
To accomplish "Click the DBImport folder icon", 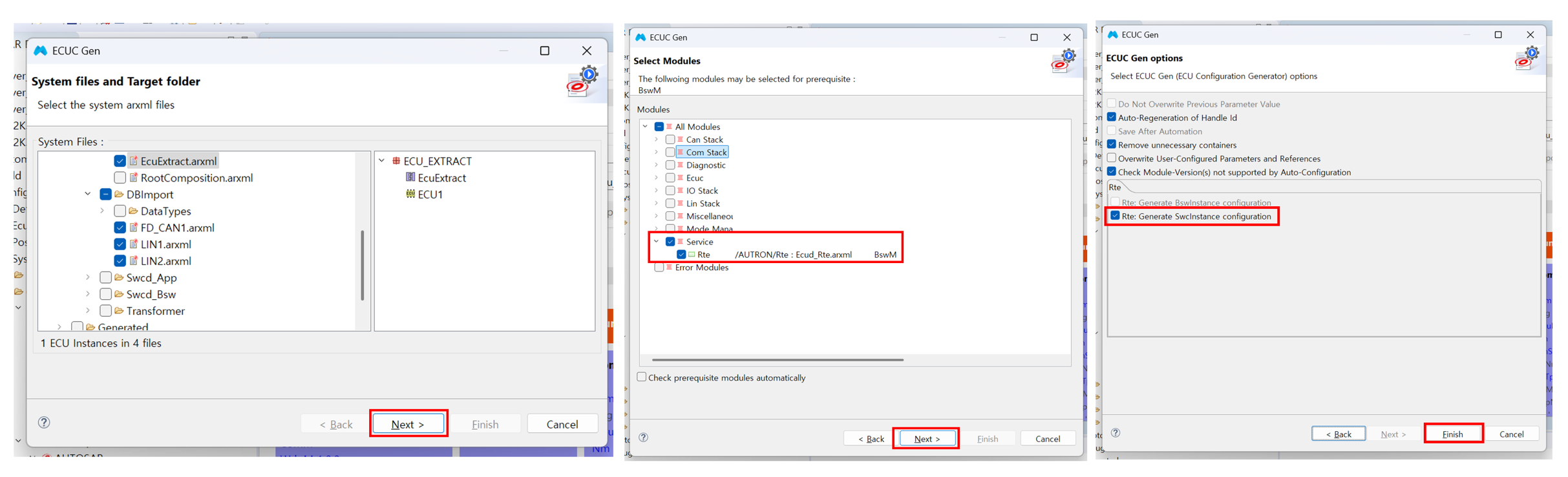I will coord(119,195).
